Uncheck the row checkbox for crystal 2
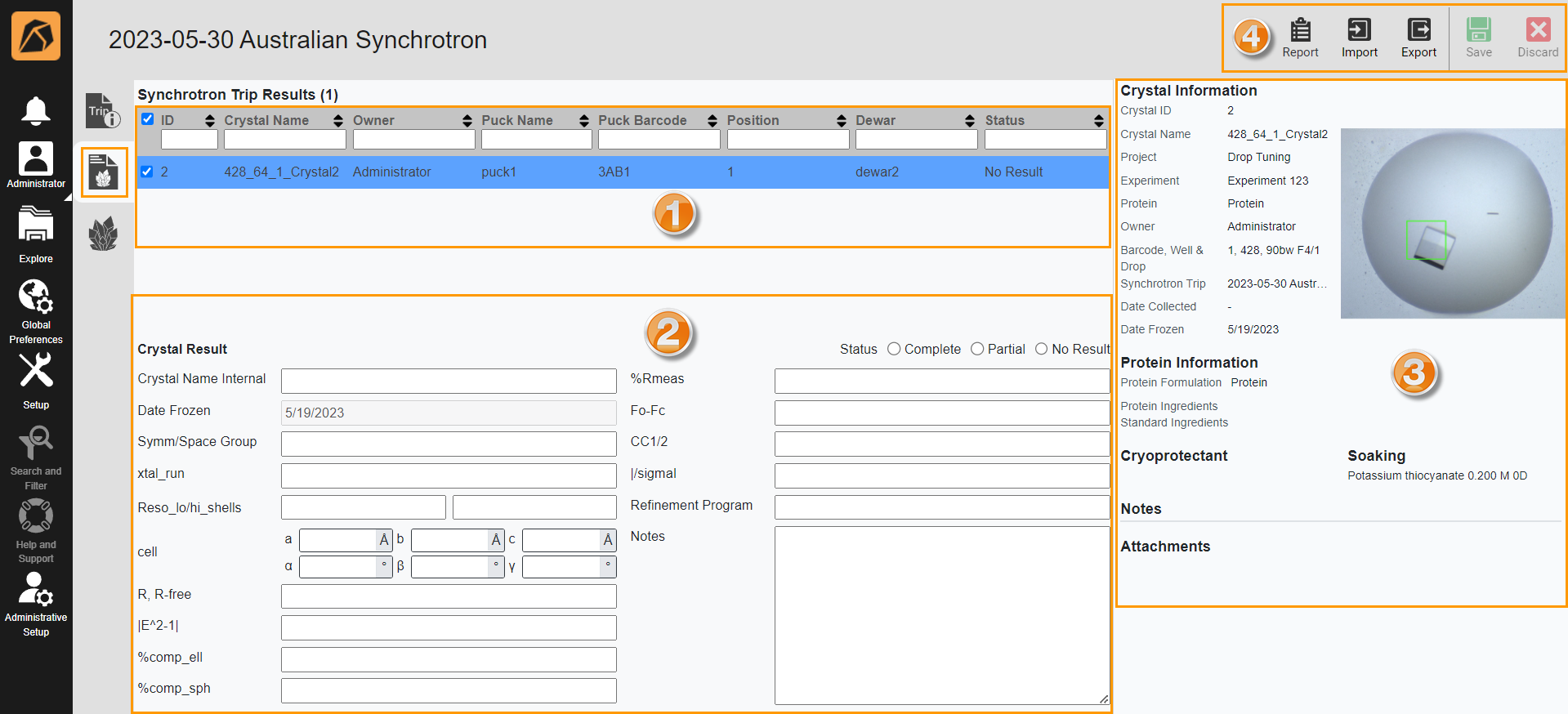 point(147,172)
